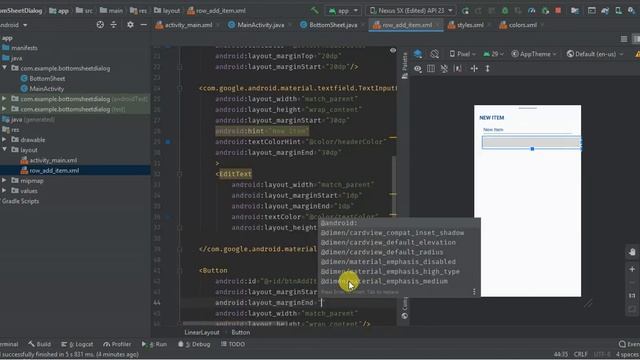Click the design surface layers icon

(418, 54)
